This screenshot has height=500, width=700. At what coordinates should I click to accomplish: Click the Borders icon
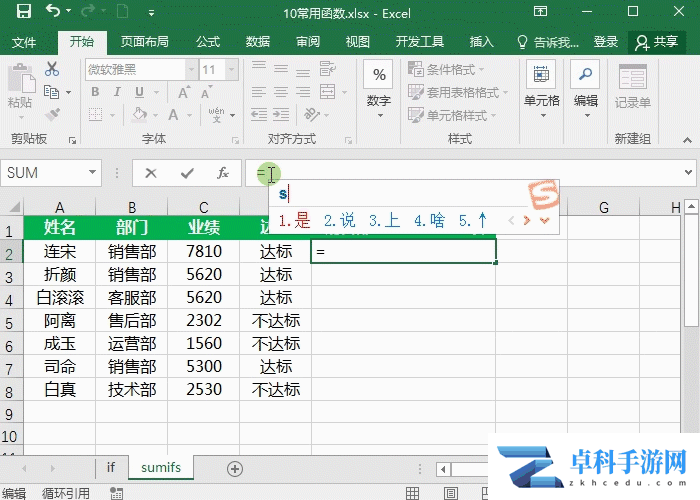[96, 115]
